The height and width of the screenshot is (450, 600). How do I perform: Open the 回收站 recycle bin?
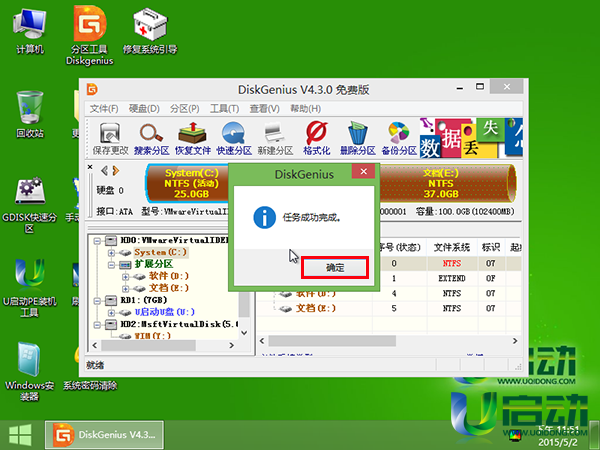(x=30, y=114)
